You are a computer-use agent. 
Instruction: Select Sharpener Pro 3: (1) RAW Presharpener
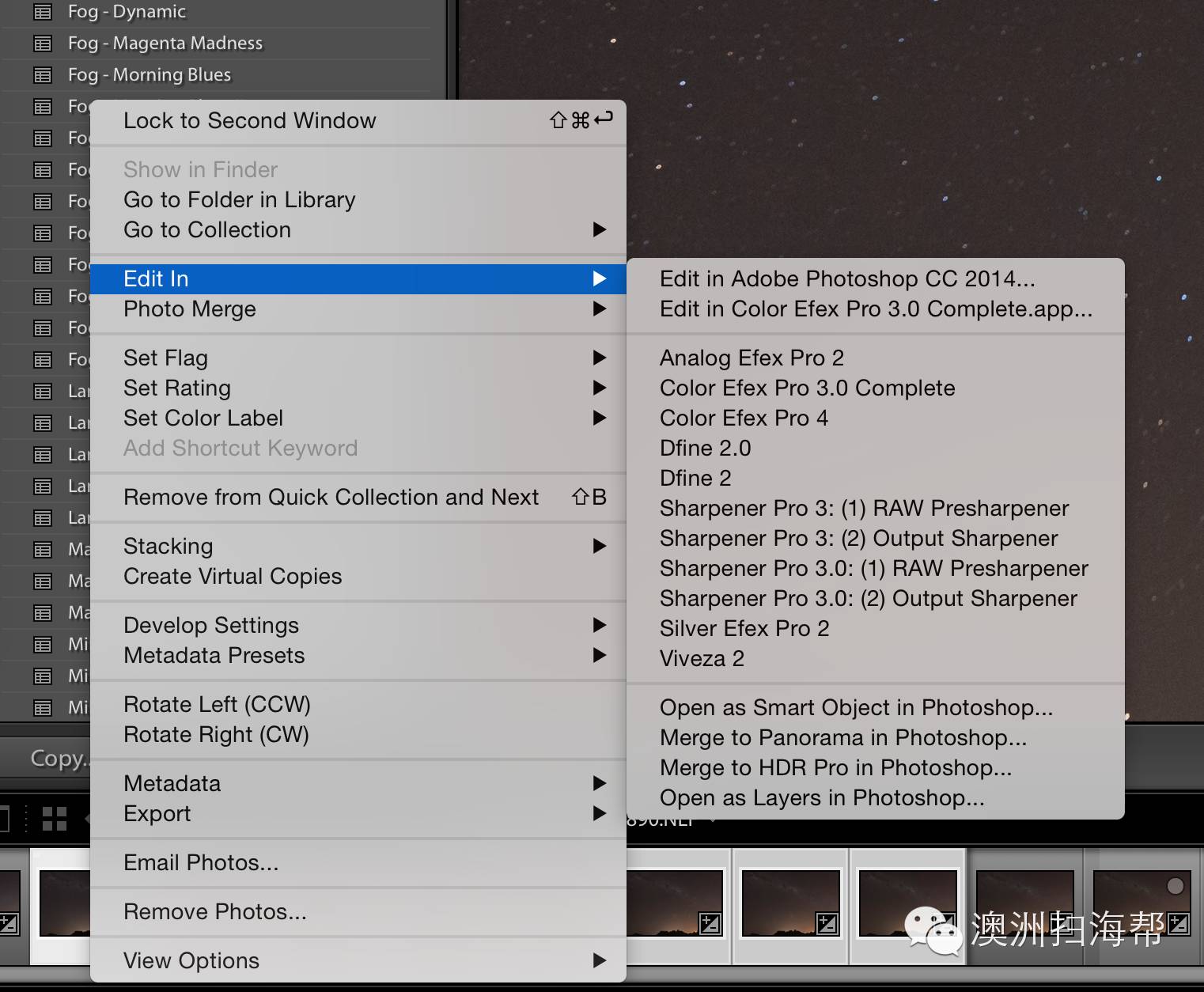(x=876, y=508)
